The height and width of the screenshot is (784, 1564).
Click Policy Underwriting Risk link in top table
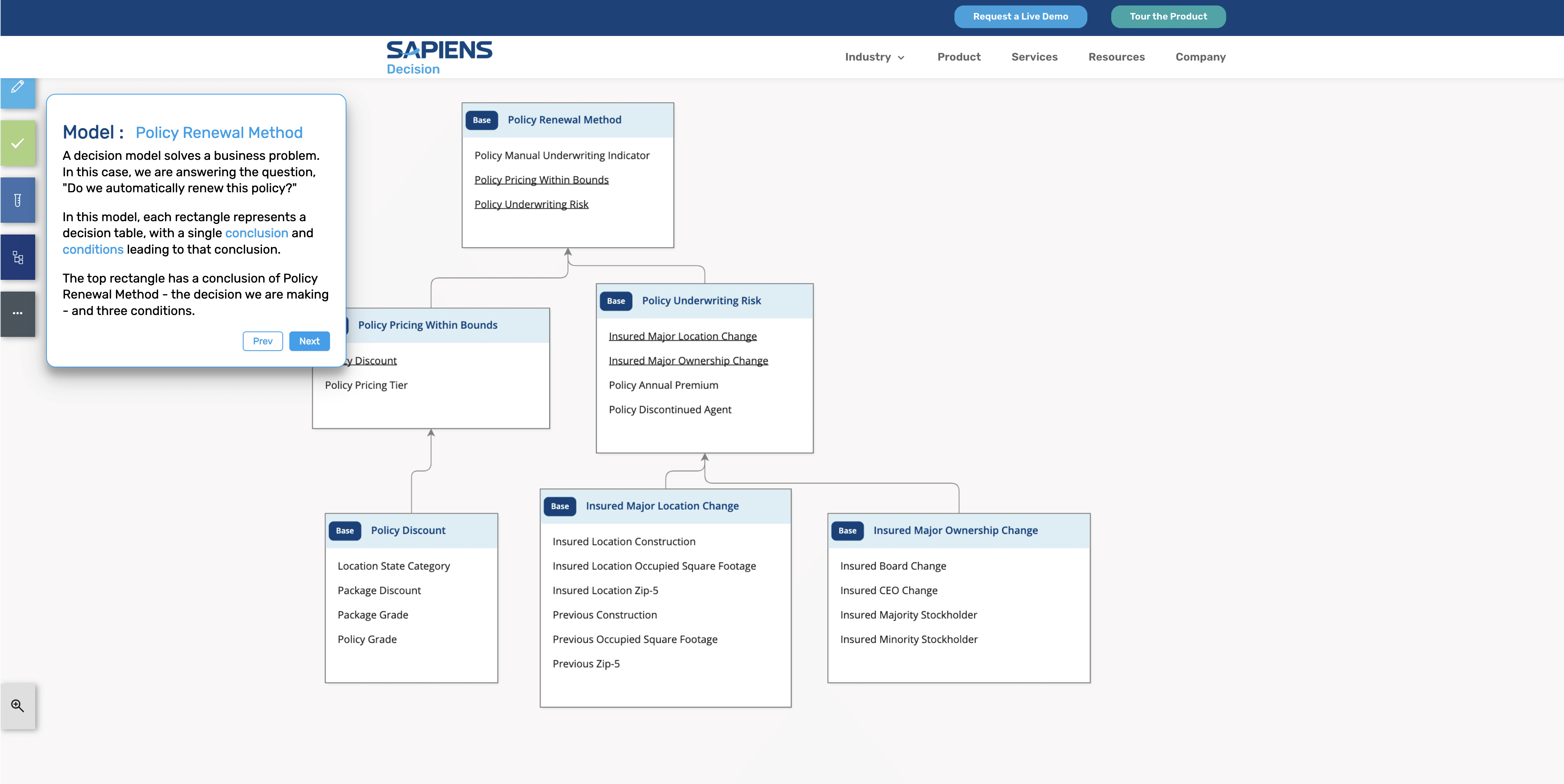coord(531,204)
